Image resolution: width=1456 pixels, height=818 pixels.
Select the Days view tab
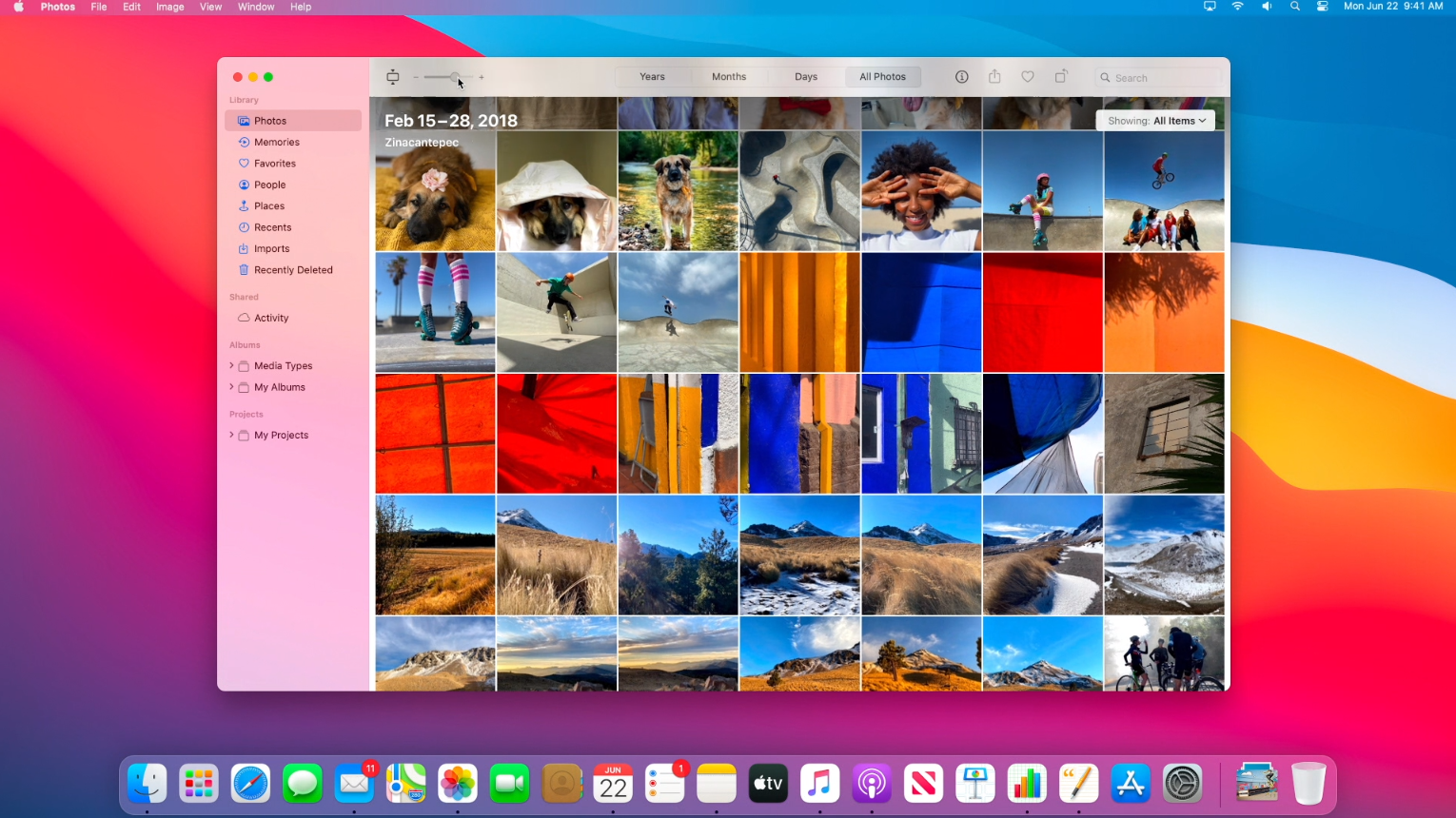click(806, 77)
